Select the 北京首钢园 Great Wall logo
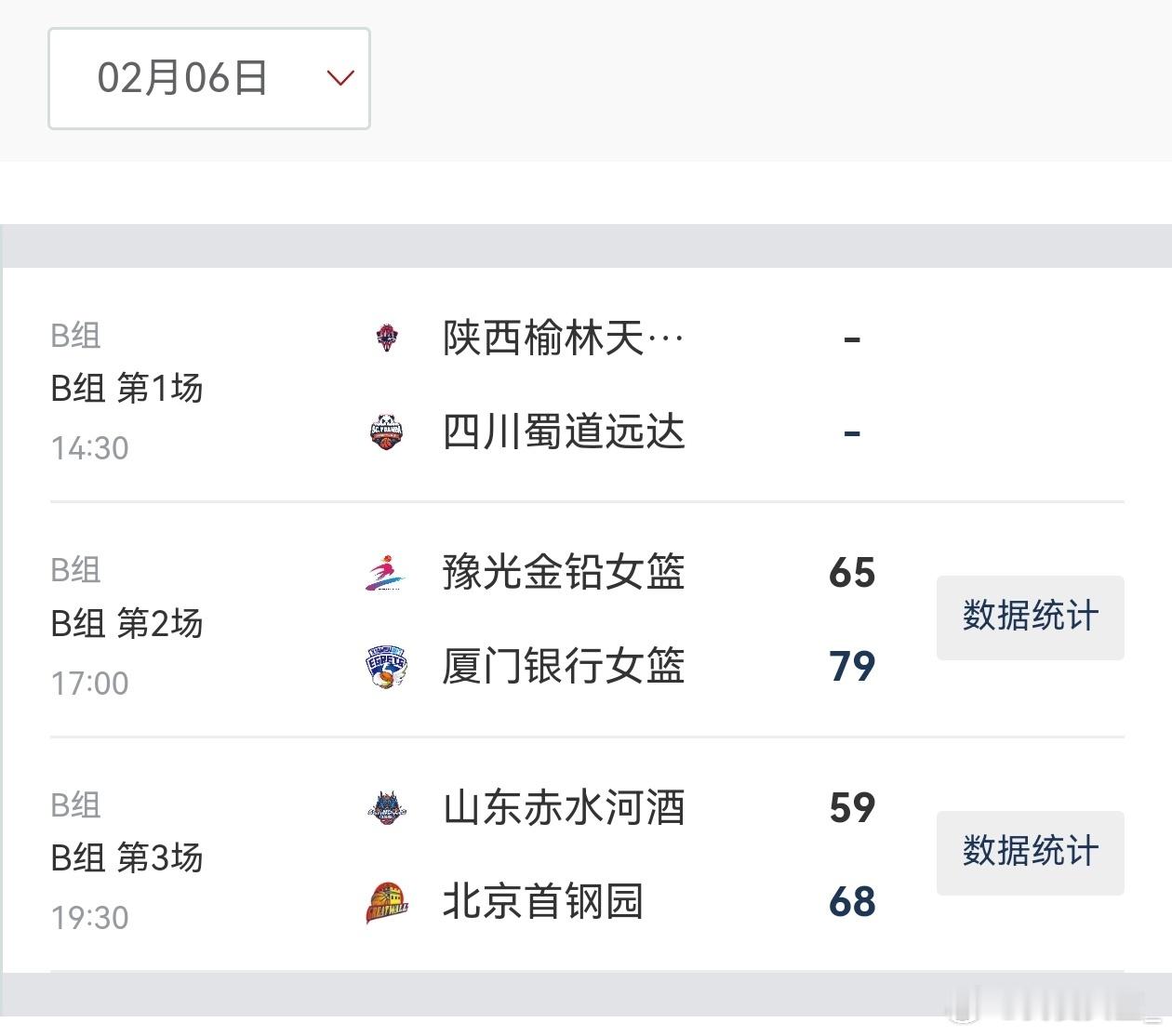Viewport: 1172px width, 1036px height. (386, 900)
